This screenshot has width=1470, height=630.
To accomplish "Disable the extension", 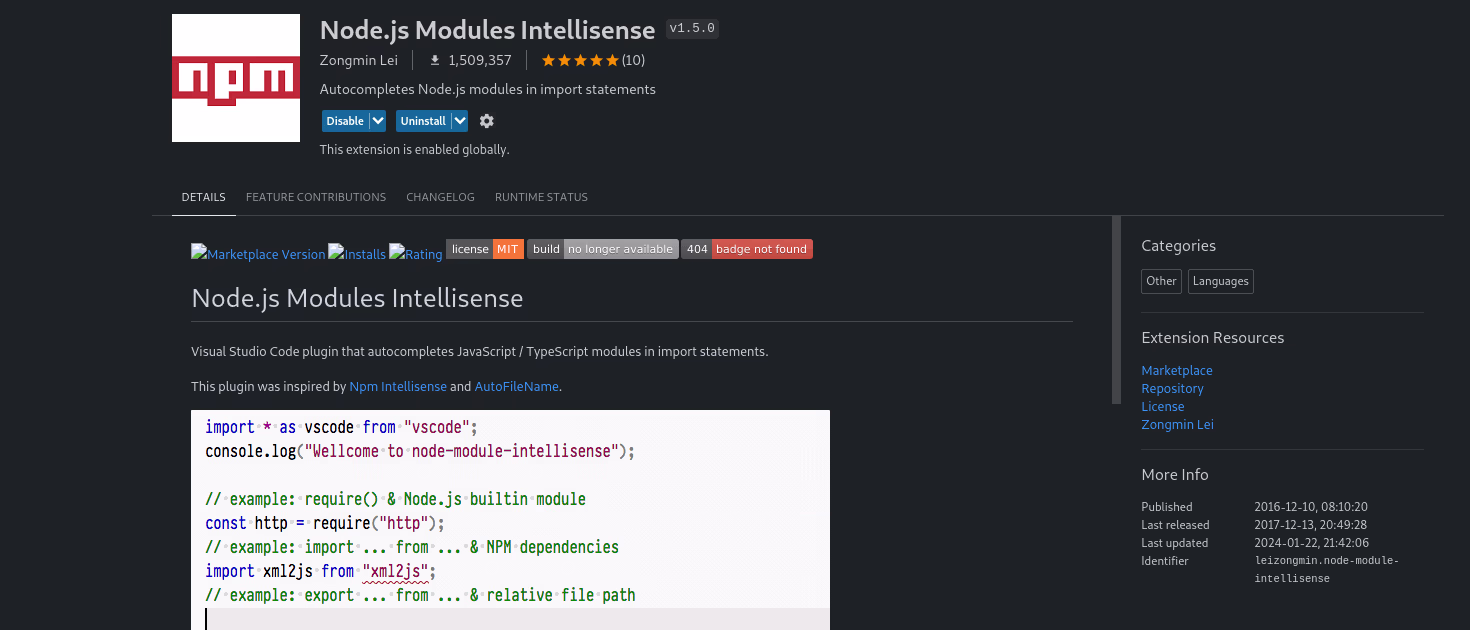I will click(x=345, y=121).
